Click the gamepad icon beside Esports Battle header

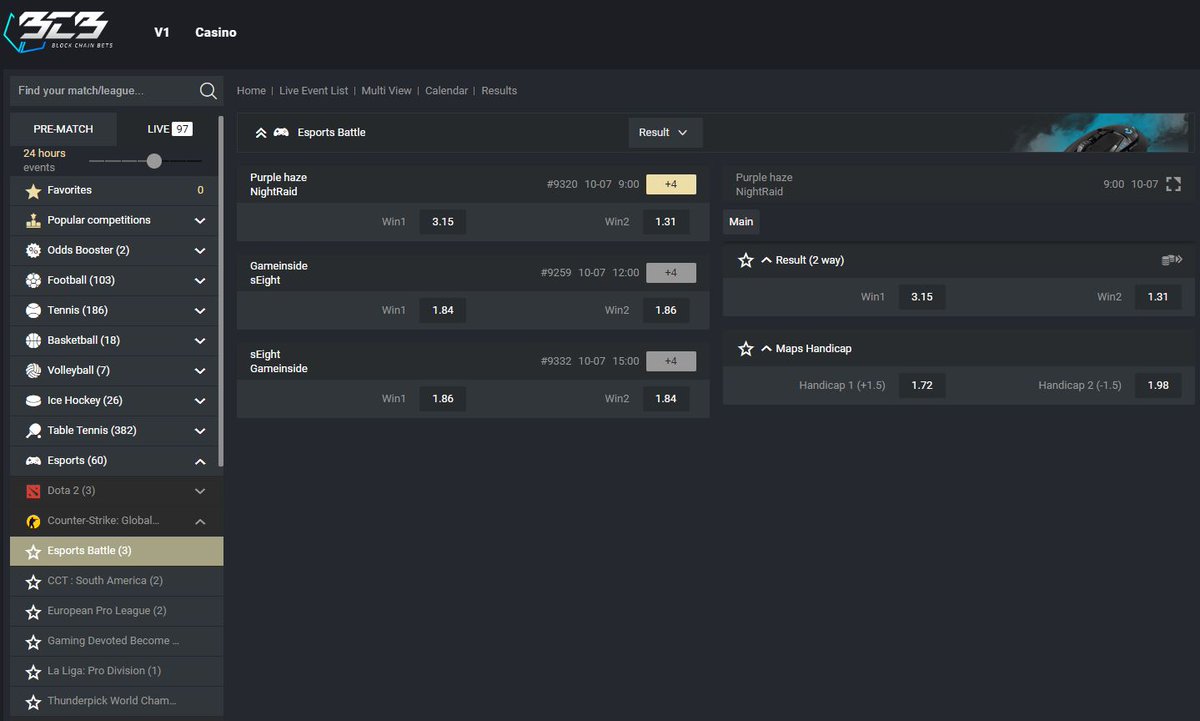pos(281,132)
